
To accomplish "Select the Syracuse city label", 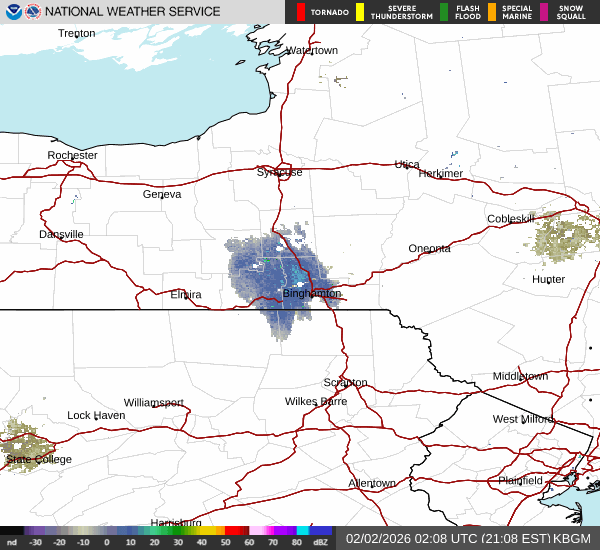I will [x=280, y=172].
